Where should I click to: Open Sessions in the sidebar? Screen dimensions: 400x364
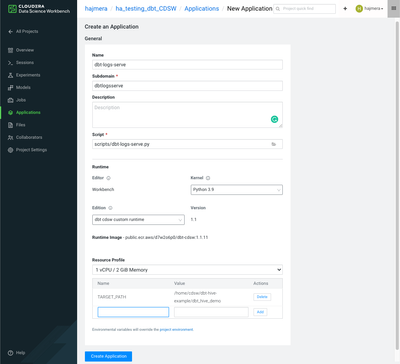(x=25, y=63)
